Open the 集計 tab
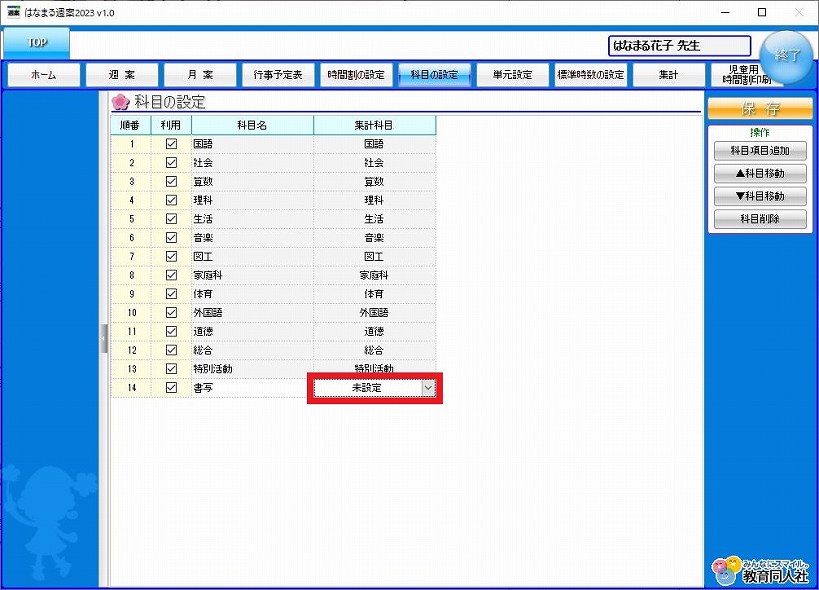The width and height of the screenshot is (819, 590). coord(669,75)
